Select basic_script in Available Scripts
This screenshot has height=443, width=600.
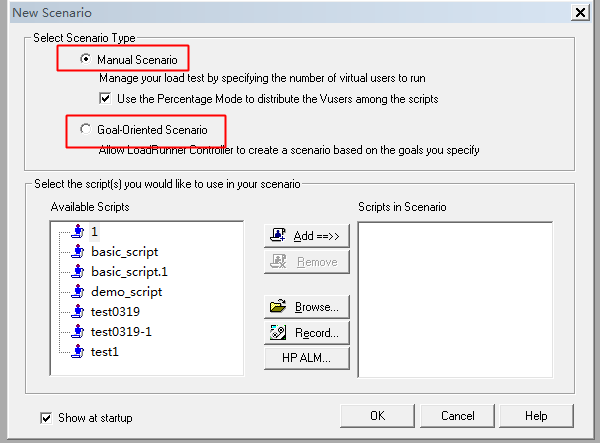coord(124,252)
